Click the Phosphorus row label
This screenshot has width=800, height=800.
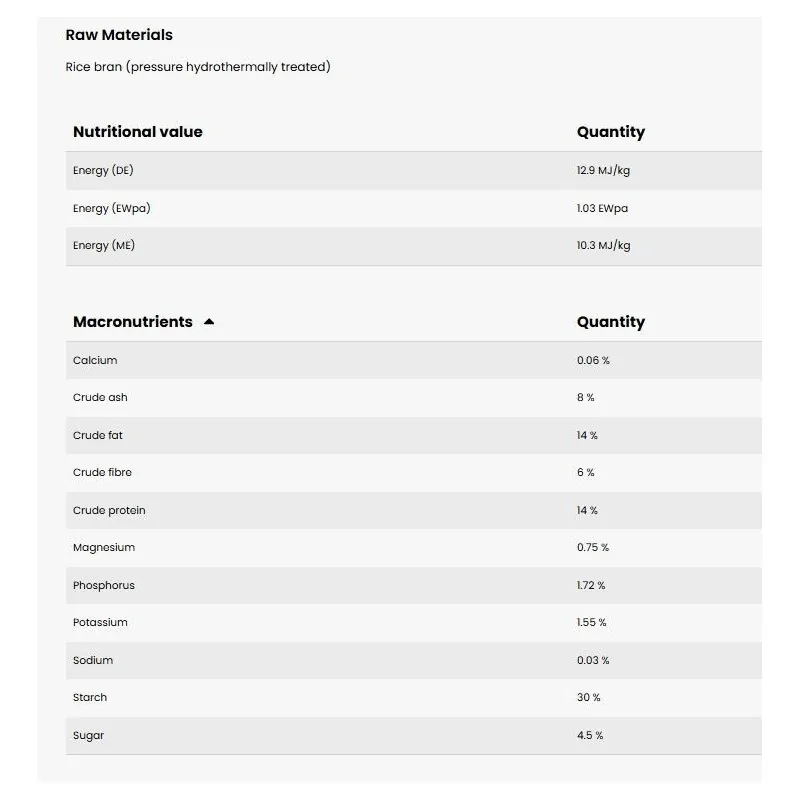[x=104, y=585]
